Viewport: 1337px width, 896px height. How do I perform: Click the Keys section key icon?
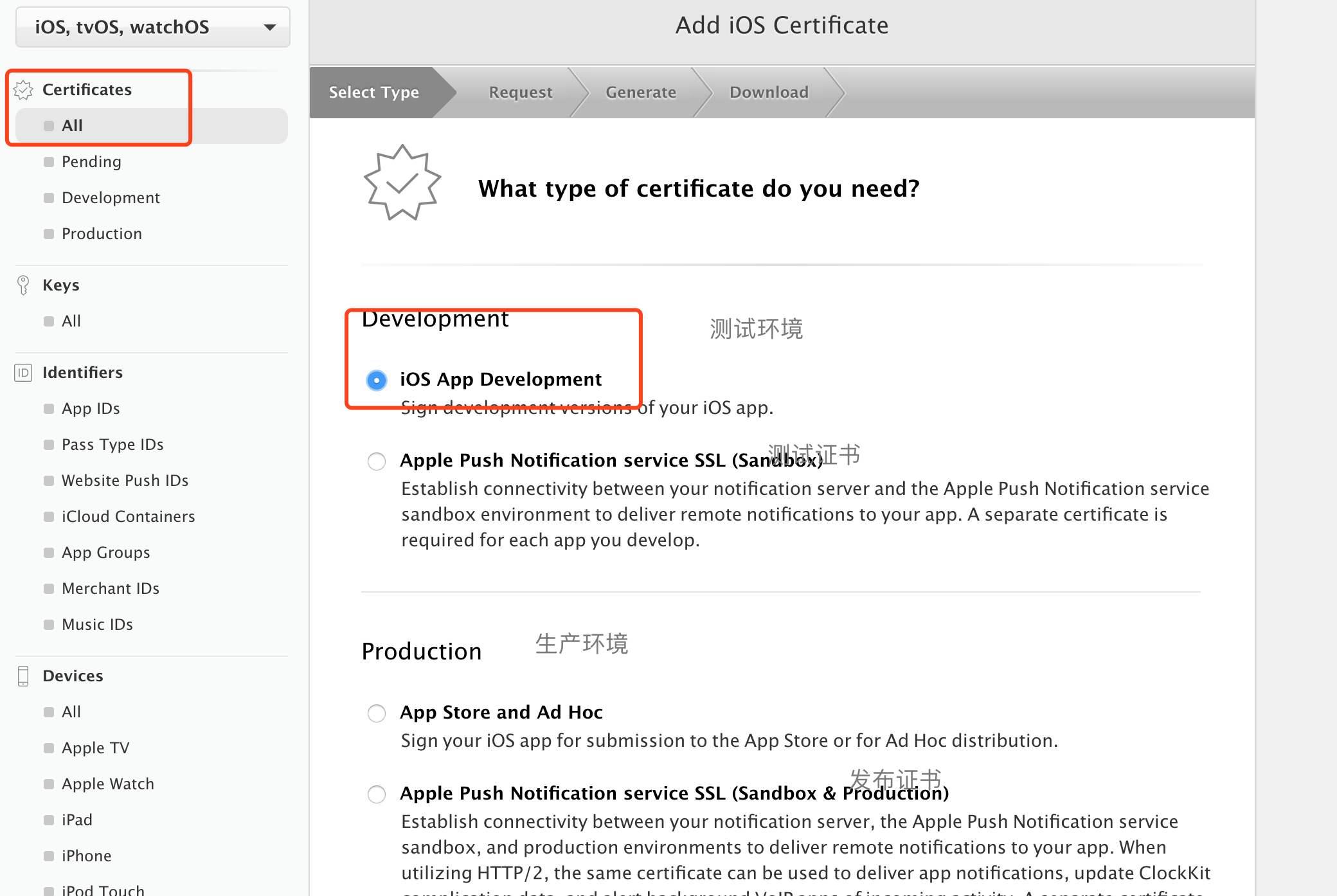pyautogui.click(x=23, y=285)
